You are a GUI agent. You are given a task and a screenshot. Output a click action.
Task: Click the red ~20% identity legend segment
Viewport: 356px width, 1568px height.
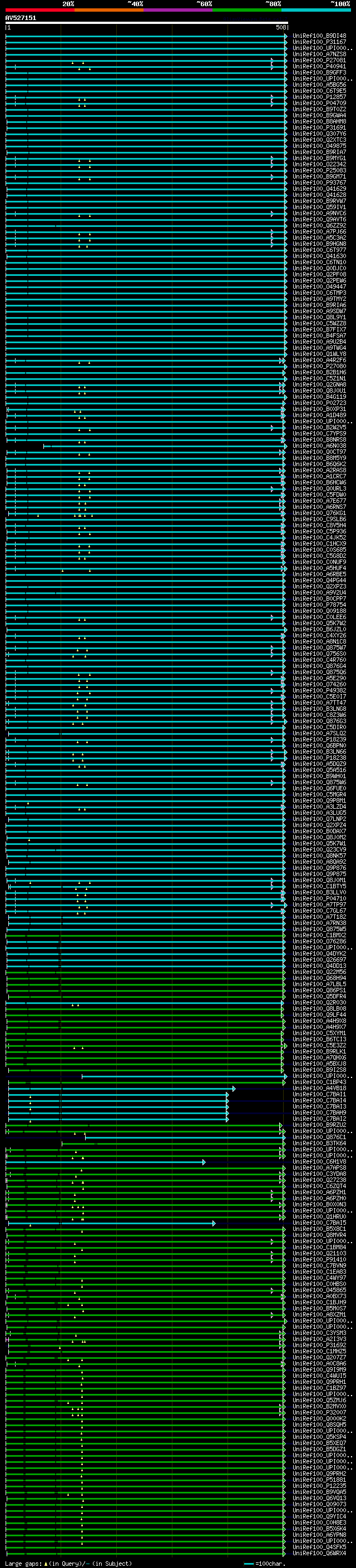[x=40, y=10]
